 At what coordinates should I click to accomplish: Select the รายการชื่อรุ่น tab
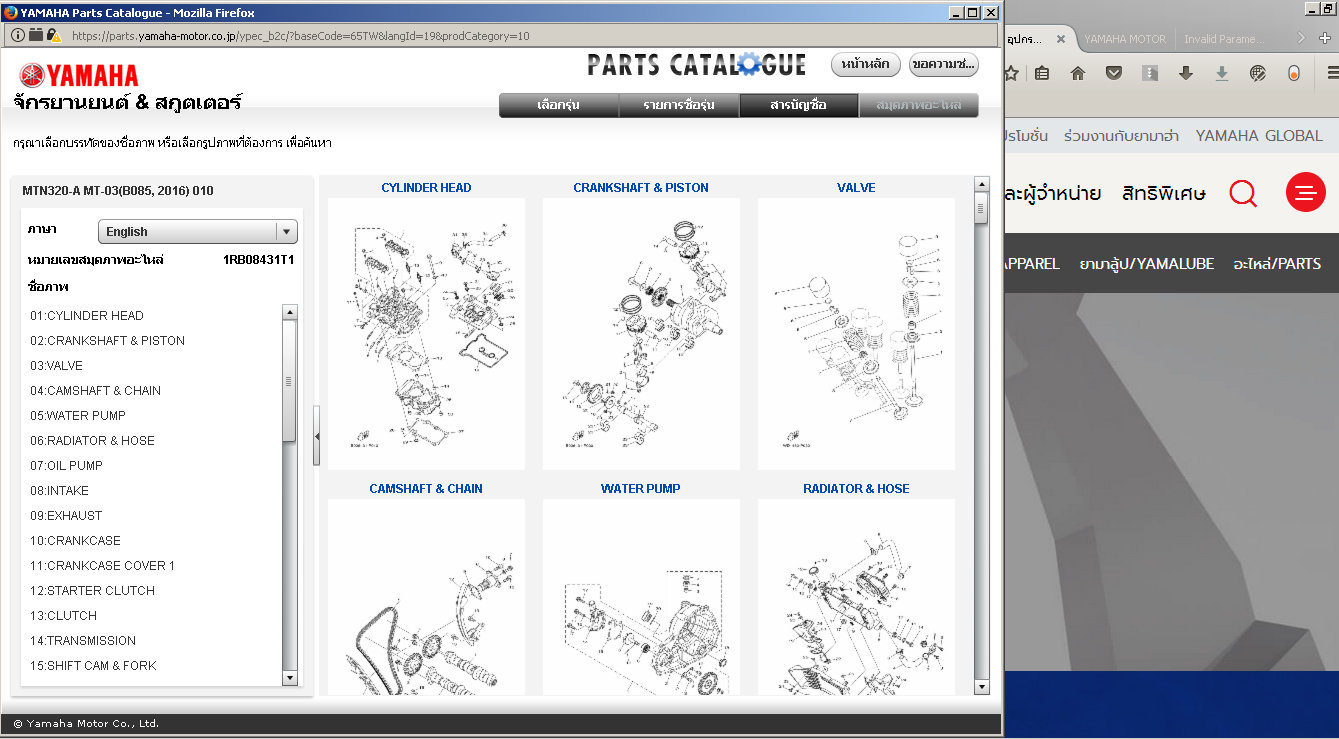click(x=679, y=105)
